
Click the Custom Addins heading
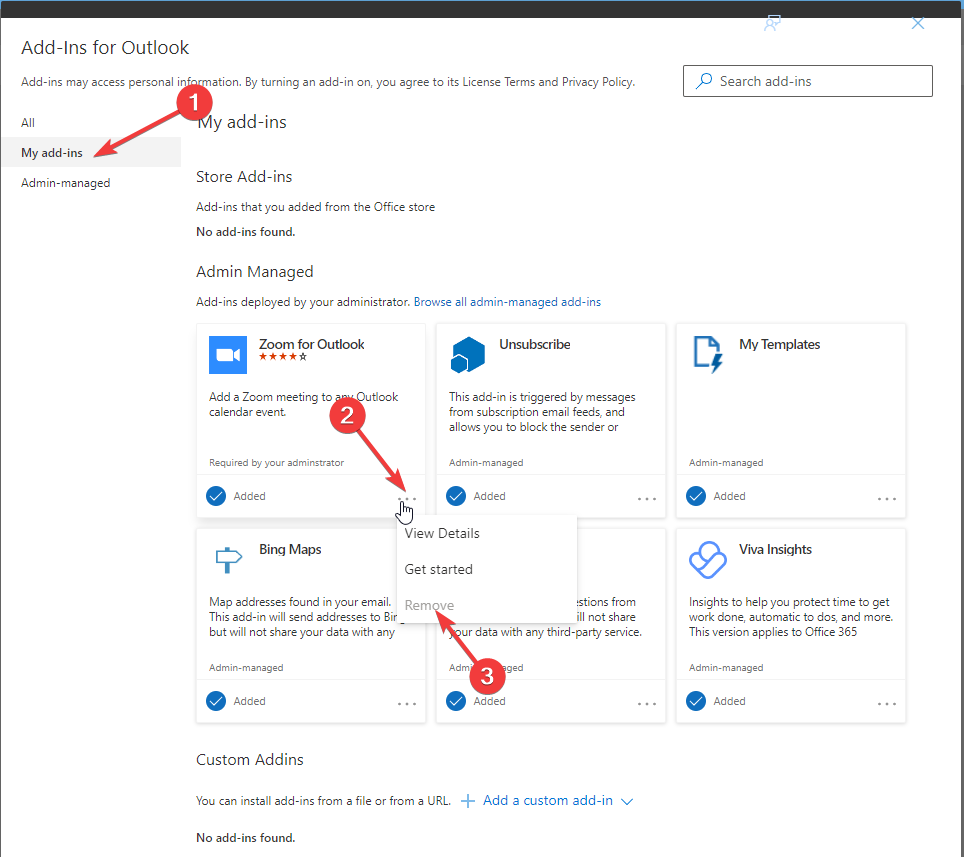[x=250, y=760]
